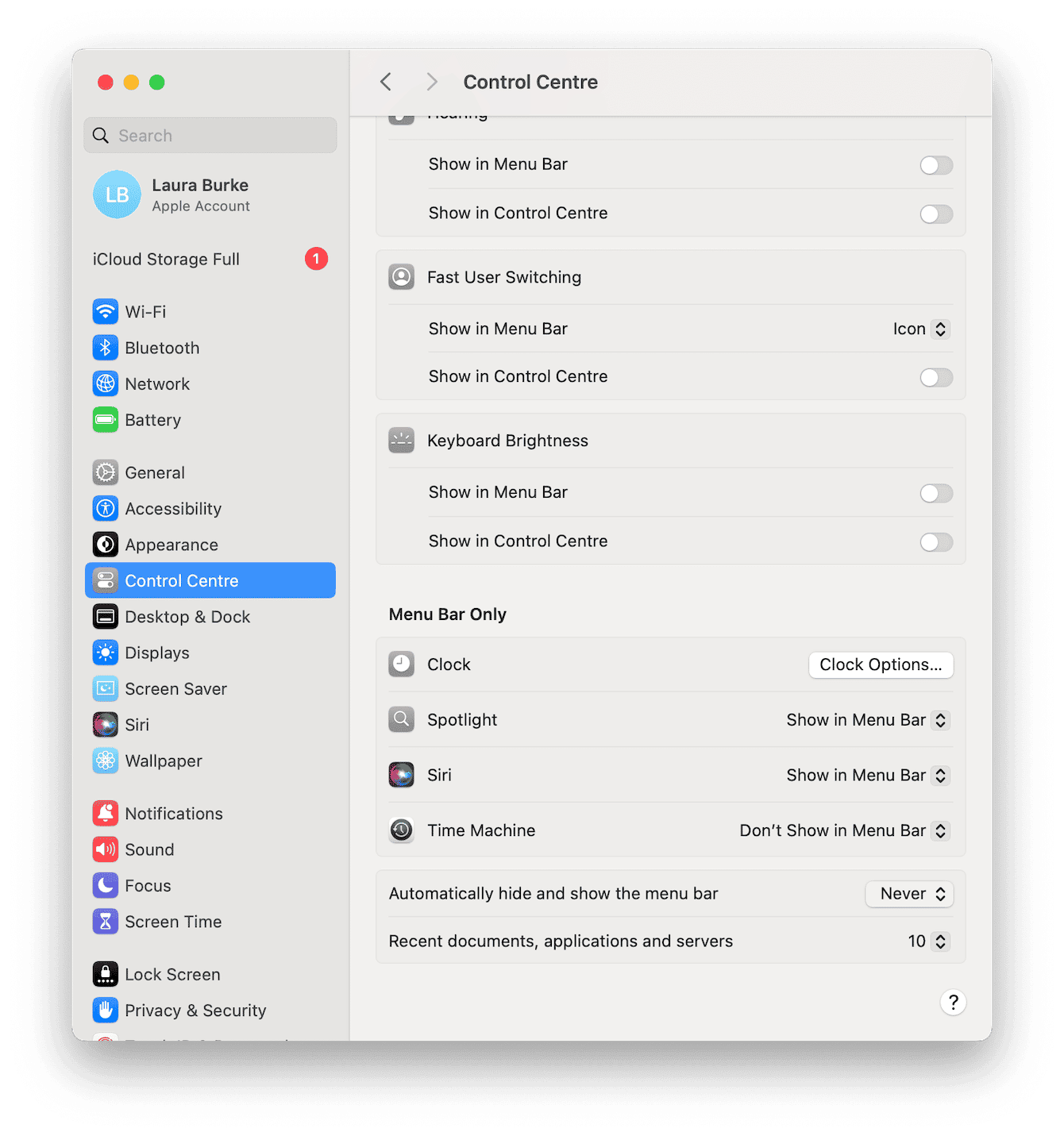1064x1136 pixels.
Task: Open Bluetooth settings via its icon
Action: [105, 348]
